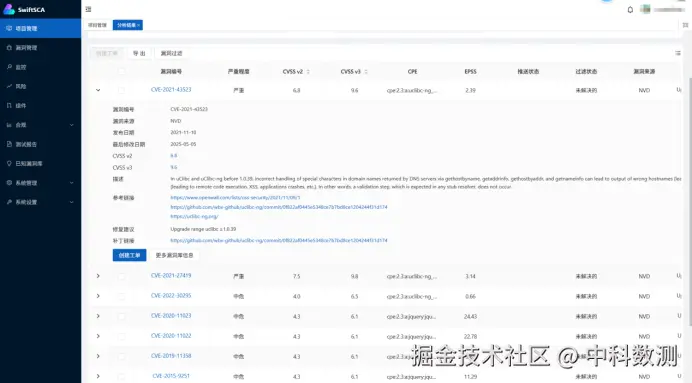Click the EPSS column header

coord(470,71)
